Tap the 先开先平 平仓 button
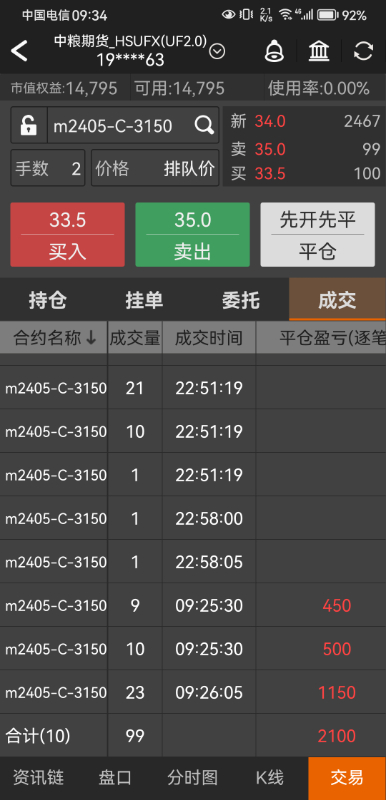The height and width of the screenshot is (800, 386). pos(318,235)
